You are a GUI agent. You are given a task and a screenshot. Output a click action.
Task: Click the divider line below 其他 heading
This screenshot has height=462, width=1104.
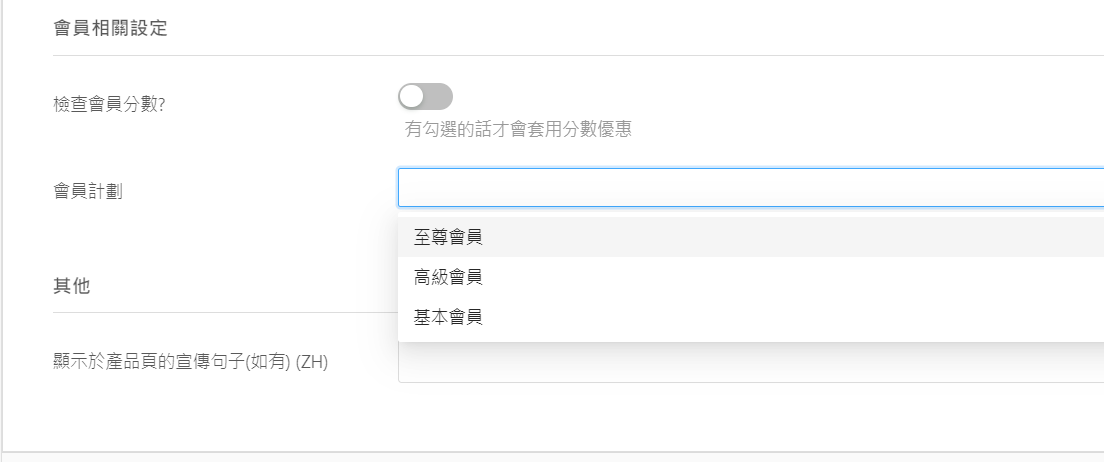(220, 312)
